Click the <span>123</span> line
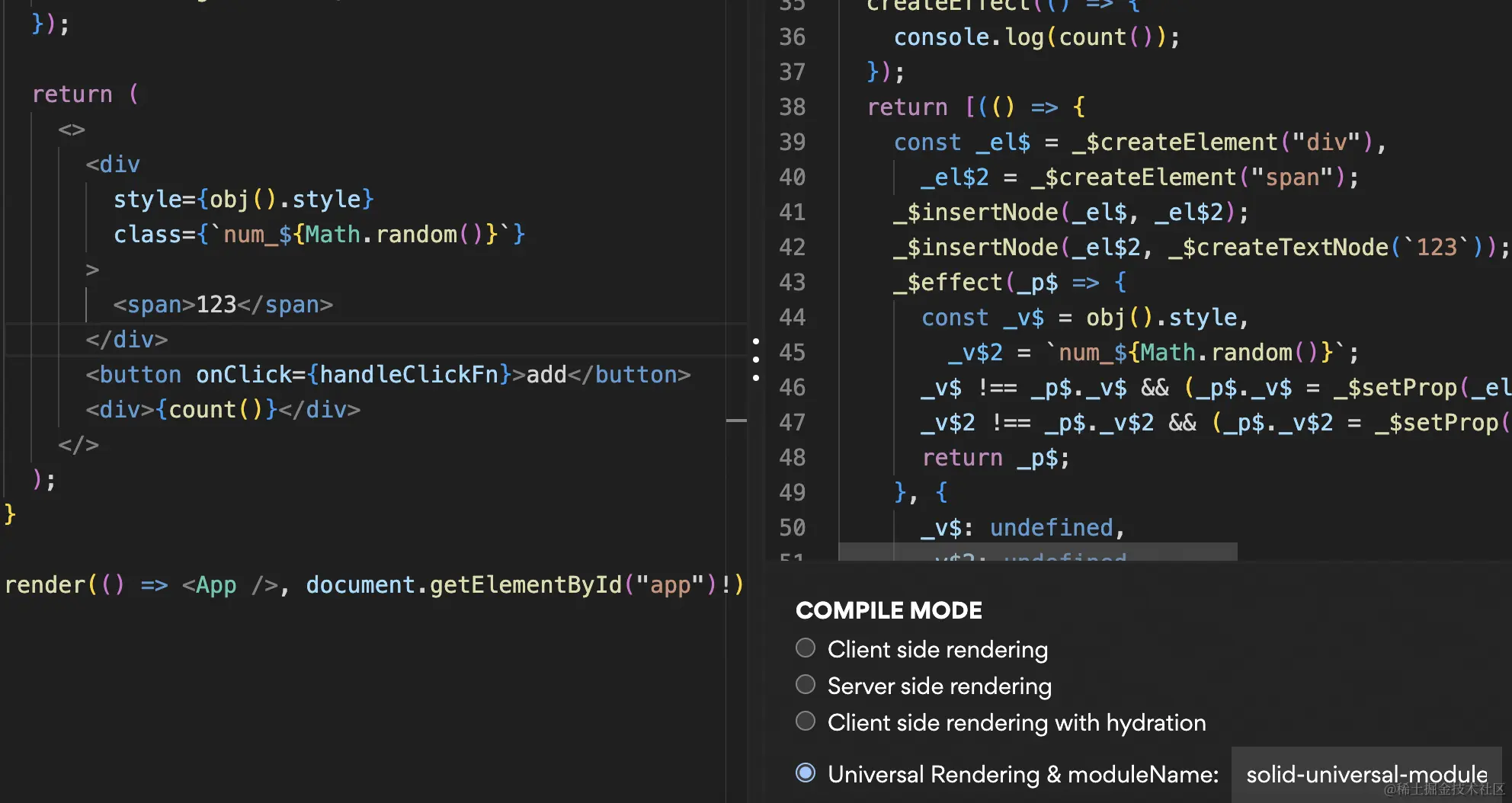Image resolution: width=1512 pixels, height=803 pixels. [x=223, y=305]
